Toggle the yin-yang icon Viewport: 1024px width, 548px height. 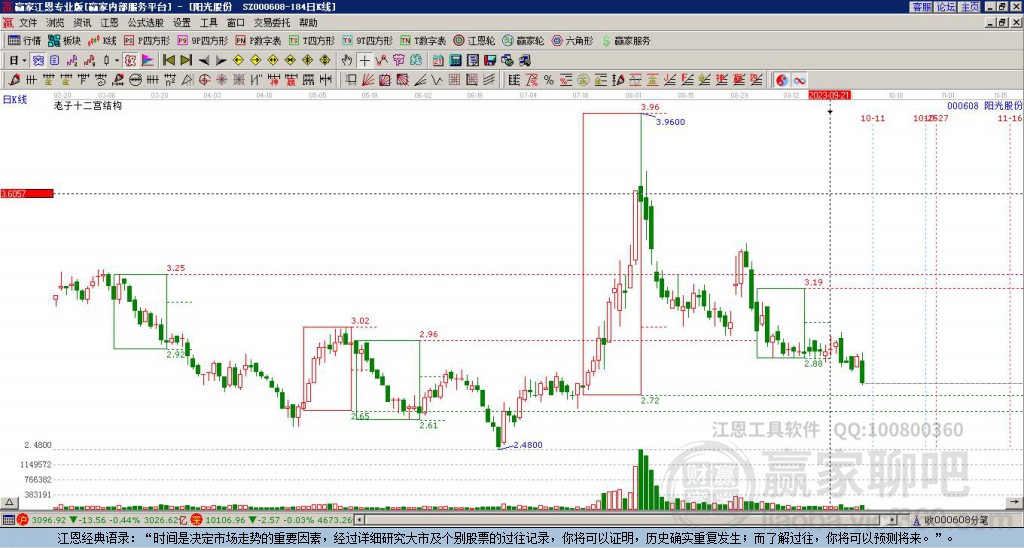782,80
